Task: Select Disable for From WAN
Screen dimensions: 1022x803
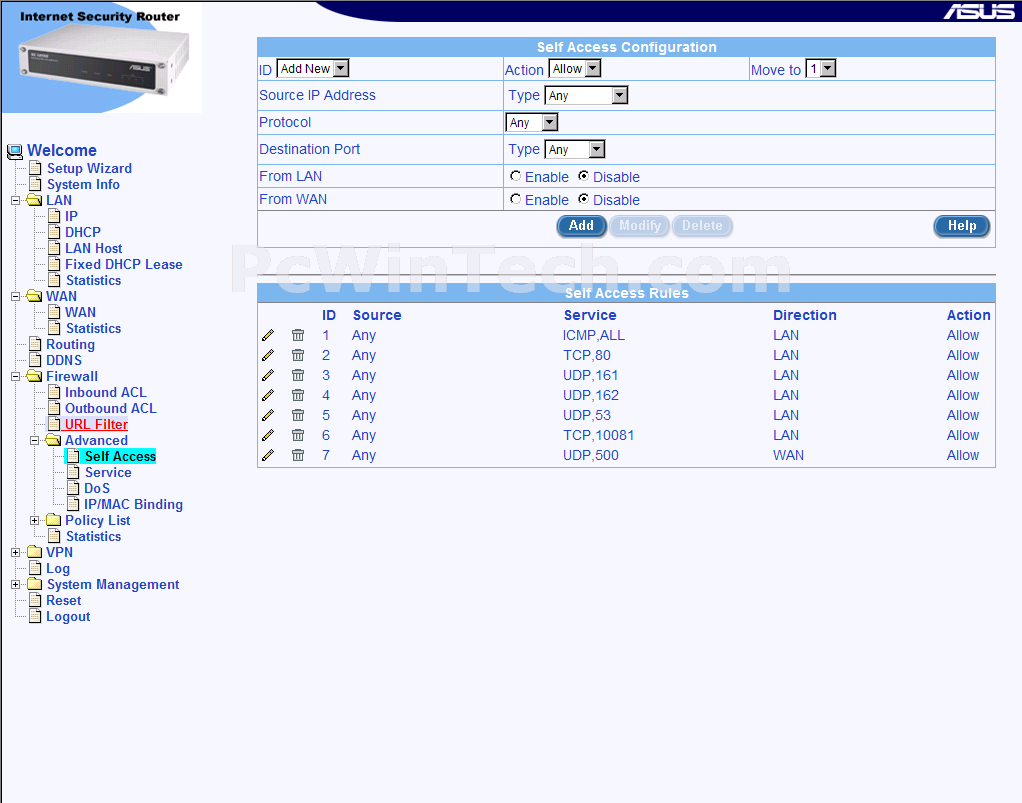Action: [583, 199]
